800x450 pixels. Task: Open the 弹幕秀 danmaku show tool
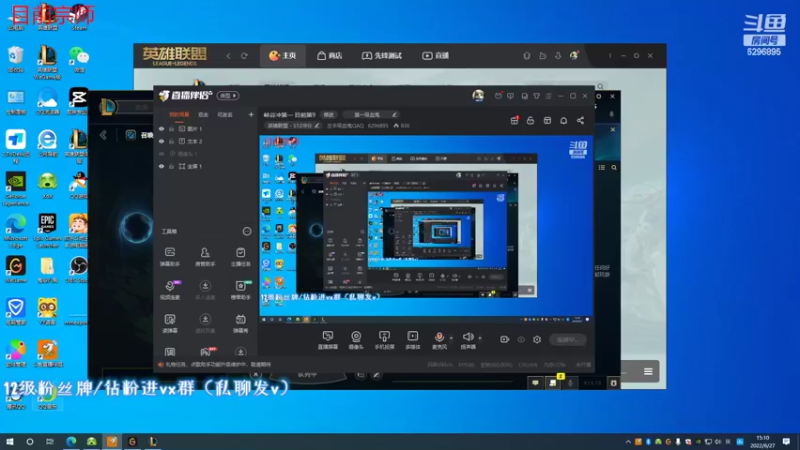point(240,323)
